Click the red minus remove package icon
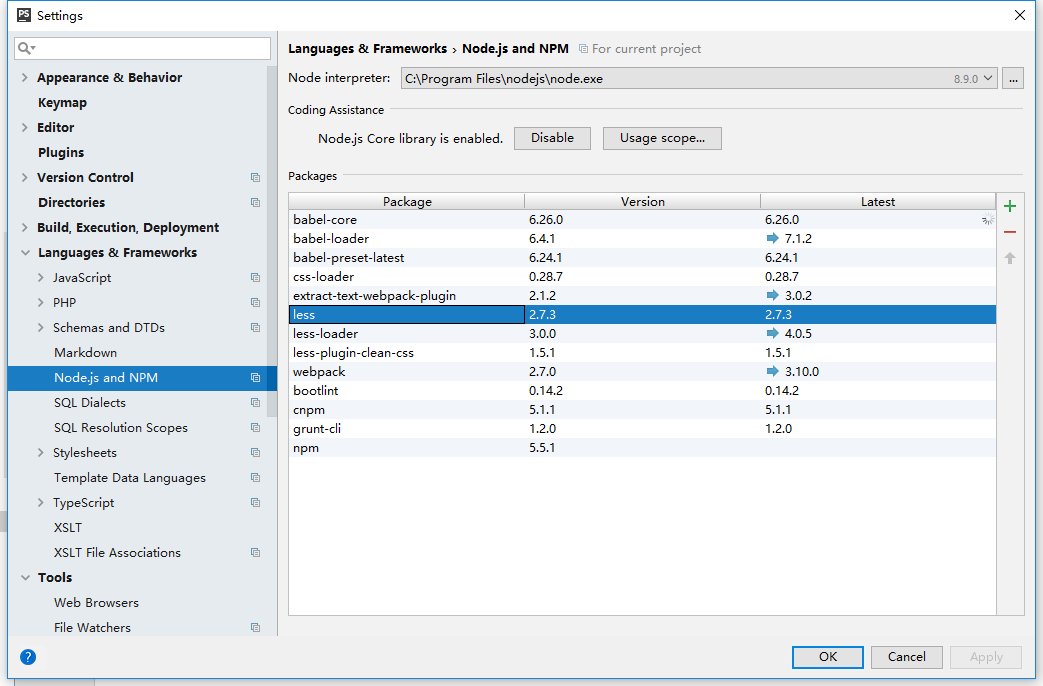Screen dimensions: 1043x686 1010,232
